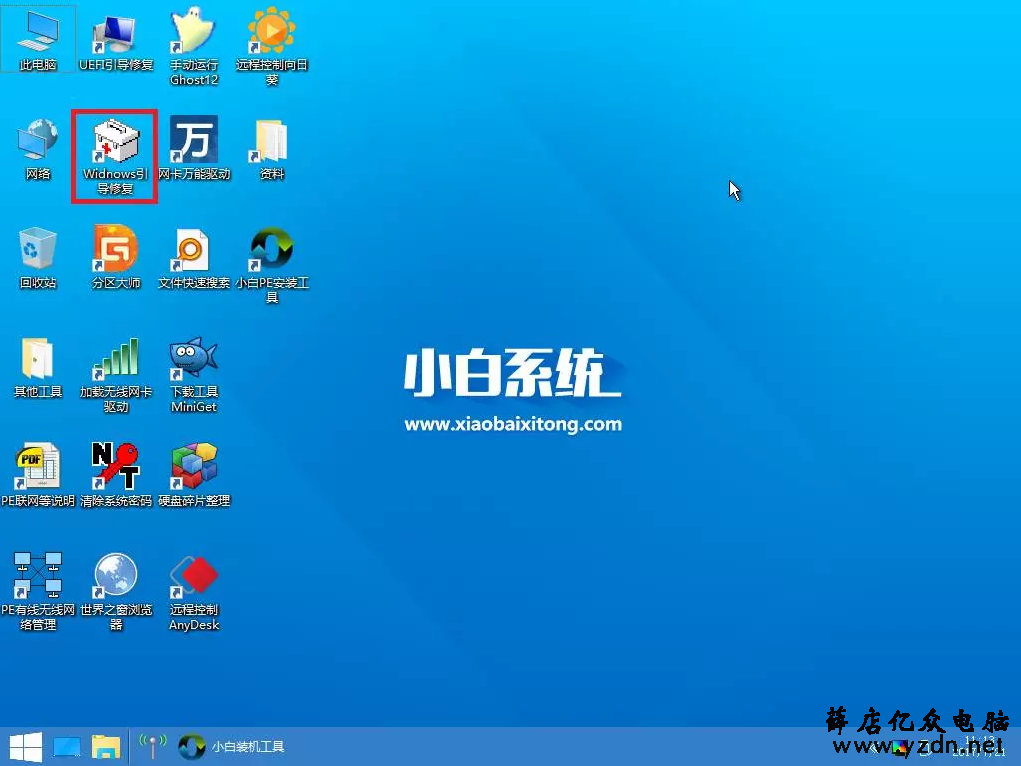Open PE联网等说明 PDF document

[38, 475]
